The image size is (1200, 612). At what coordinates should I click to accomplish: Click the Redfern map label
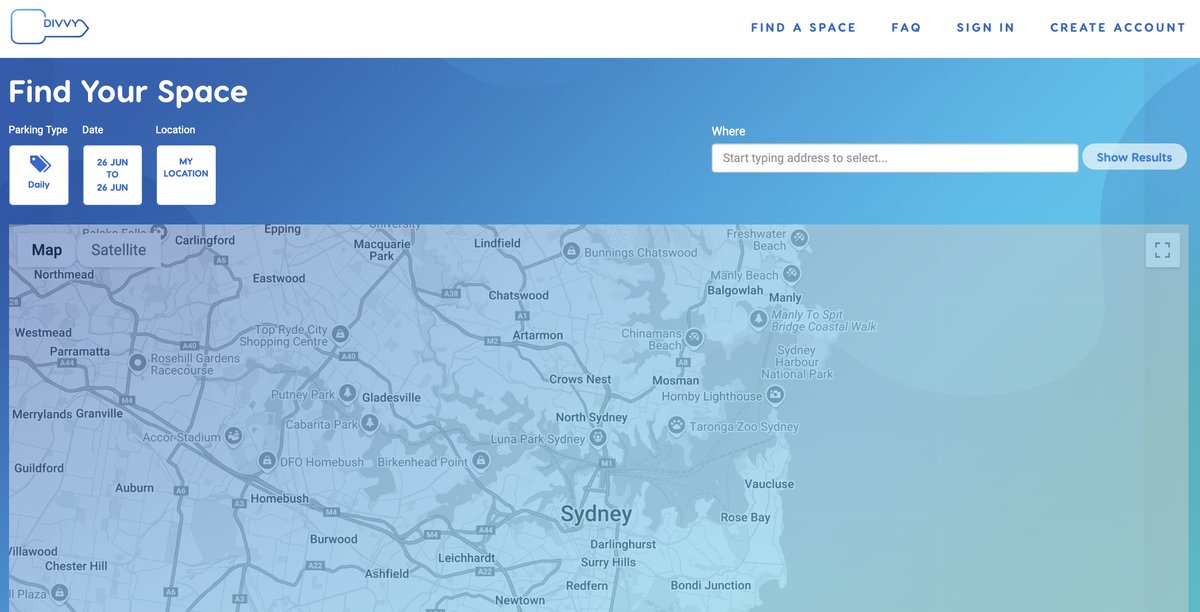(587, 585)
